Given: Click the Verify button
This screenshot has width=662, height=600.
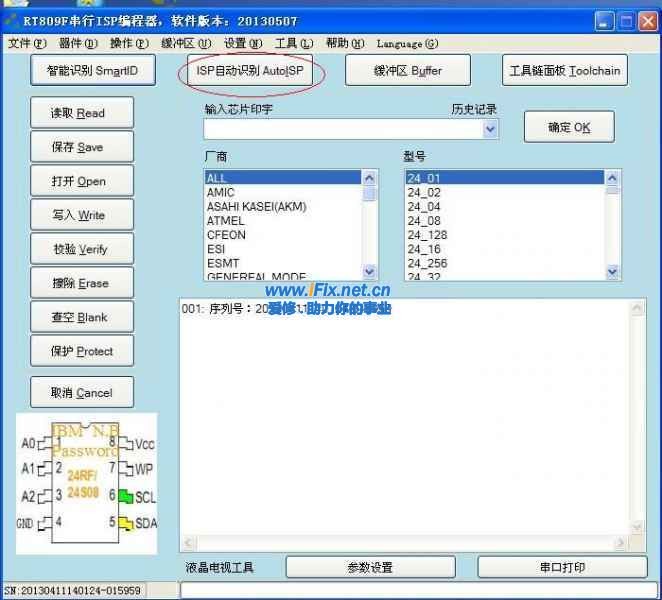Looking at the screenshot, I should (81, 249).
